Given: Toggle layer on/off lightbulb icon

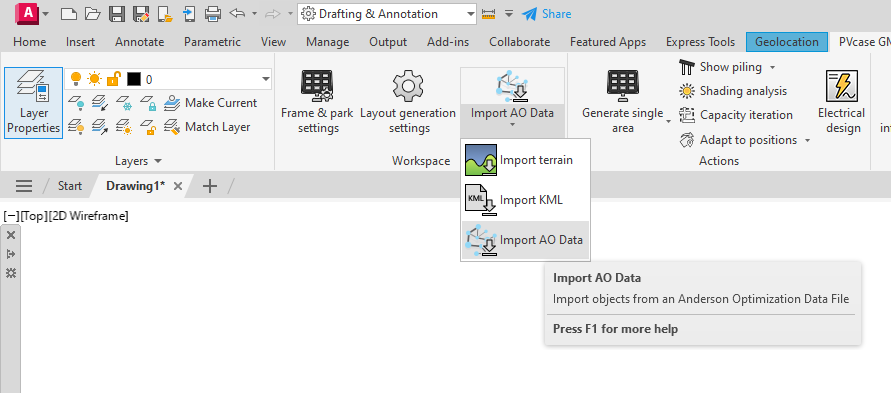Looking at the screenshot, I should tap(76, 79).
